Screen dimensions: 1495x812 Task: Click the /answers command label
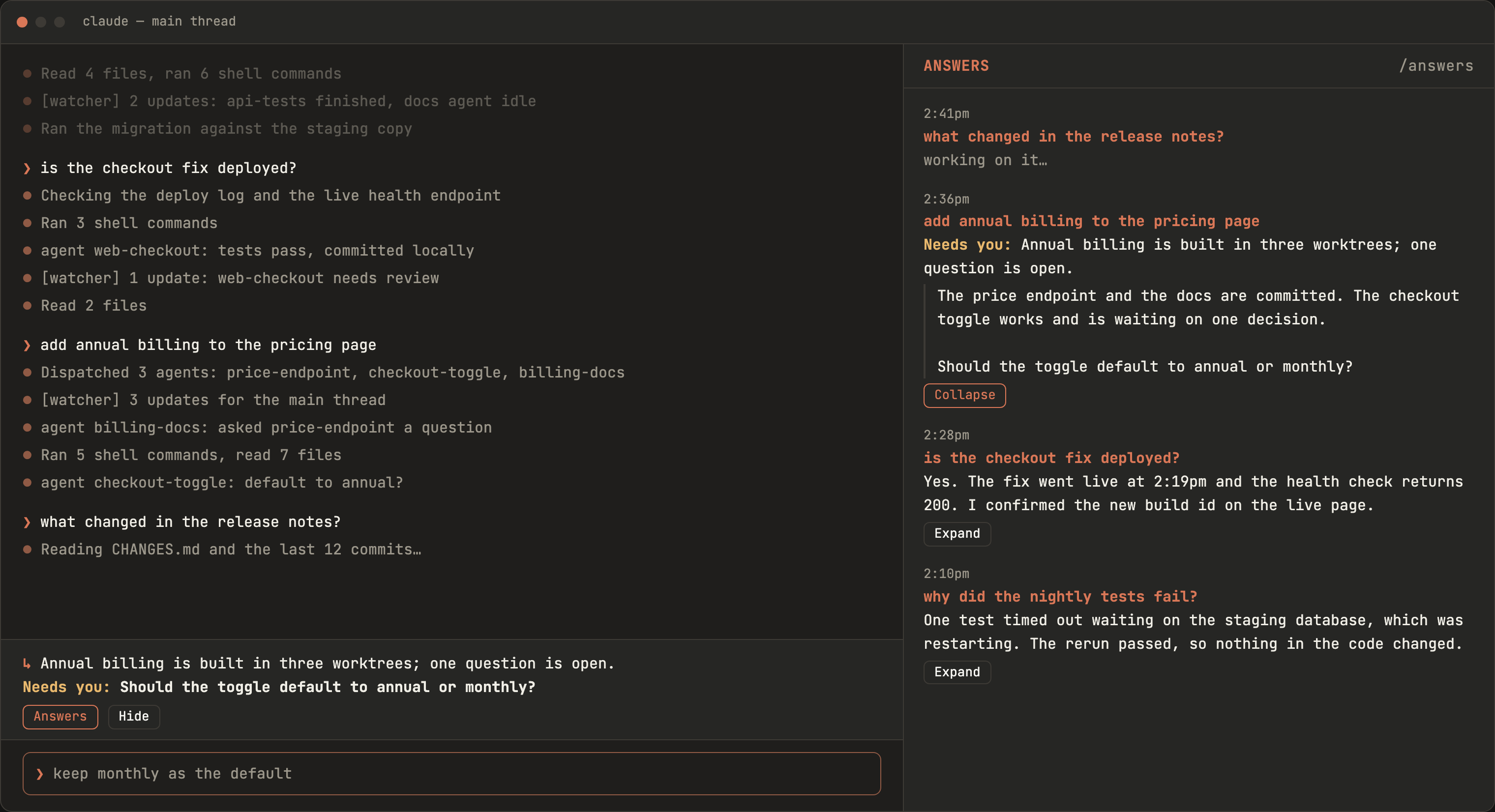tap(1436, 65)
